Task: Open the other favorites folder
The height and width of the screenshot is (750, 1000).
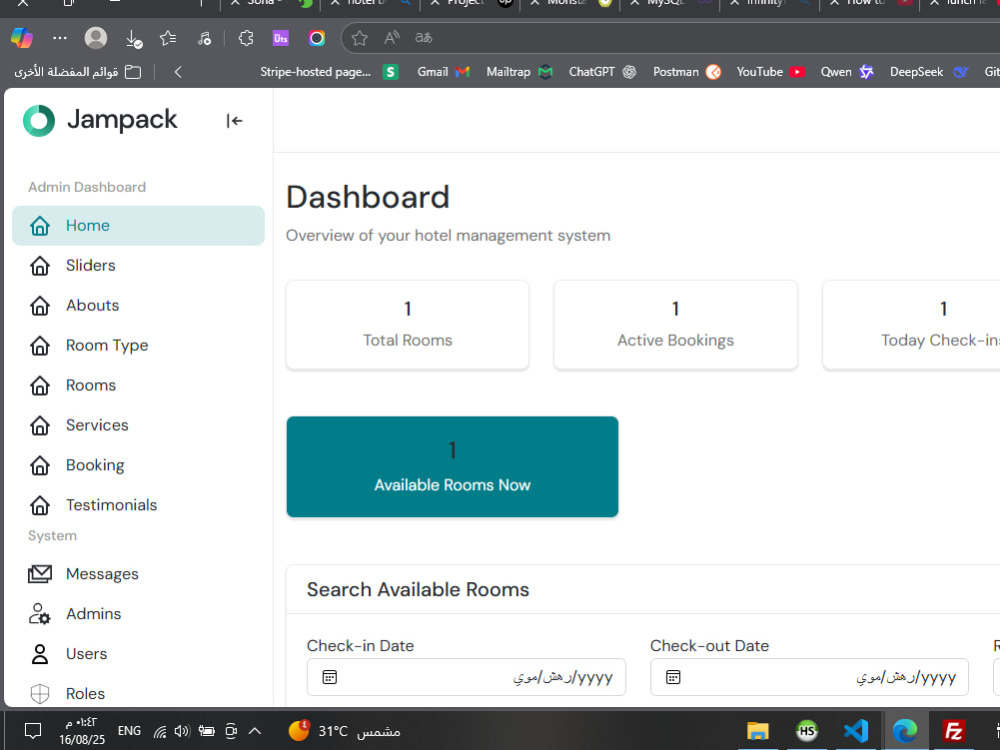Action: pyautogui.click(x=78, y=72)
